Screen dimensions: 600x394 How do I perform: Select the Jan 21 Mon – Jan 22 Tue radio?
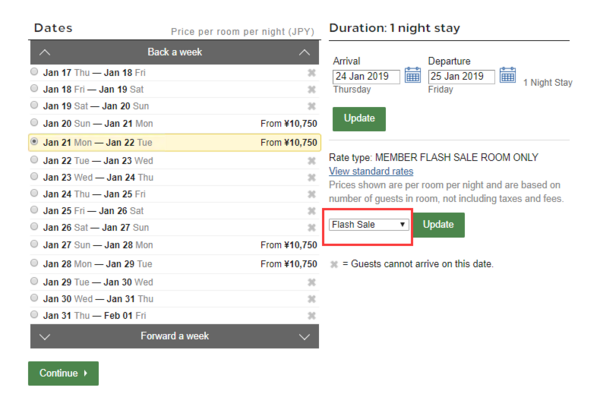tap(34, 141)
